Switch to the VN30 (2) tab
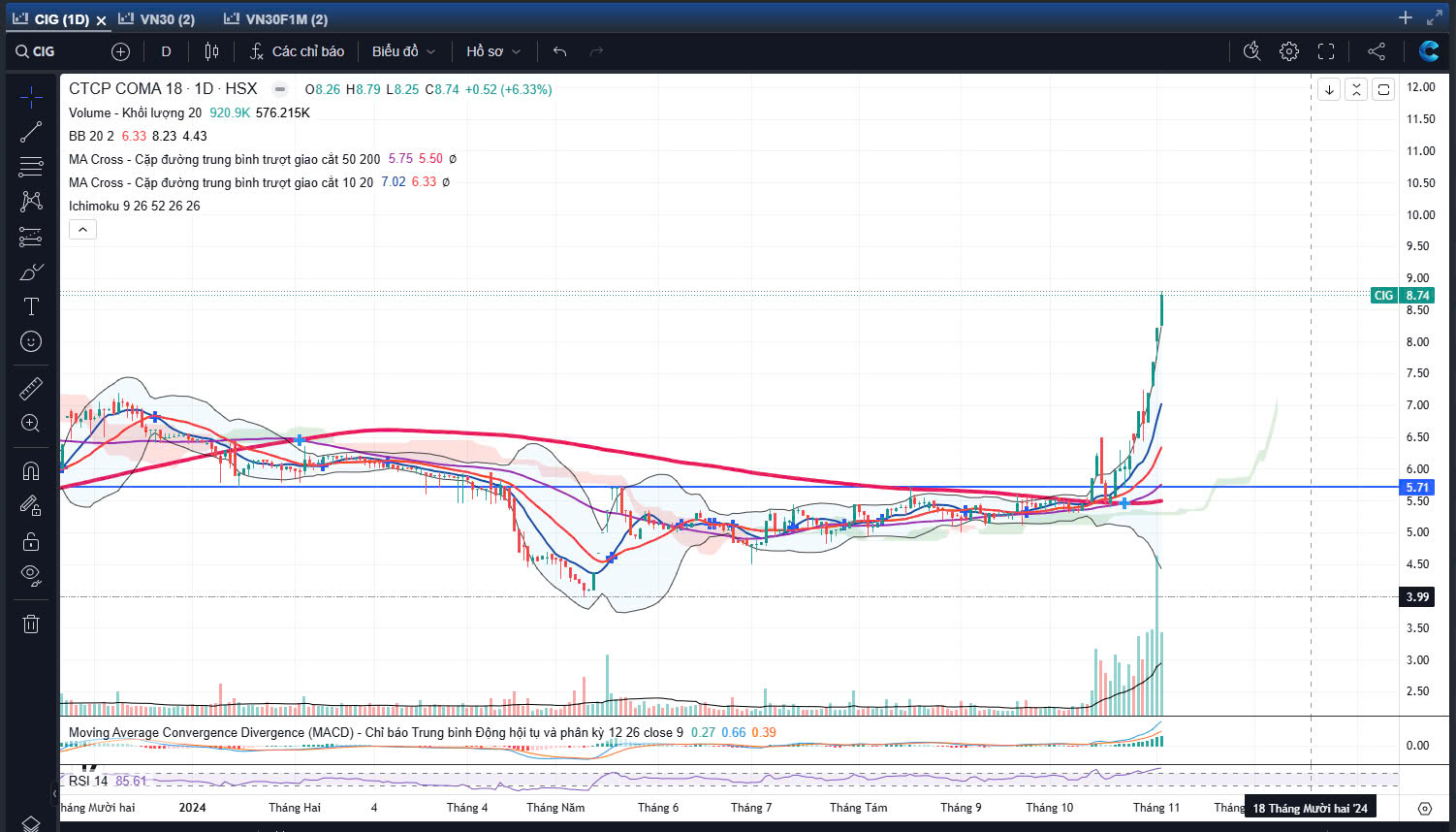This screenshot has width=1456, height=832. coord(156,19)
